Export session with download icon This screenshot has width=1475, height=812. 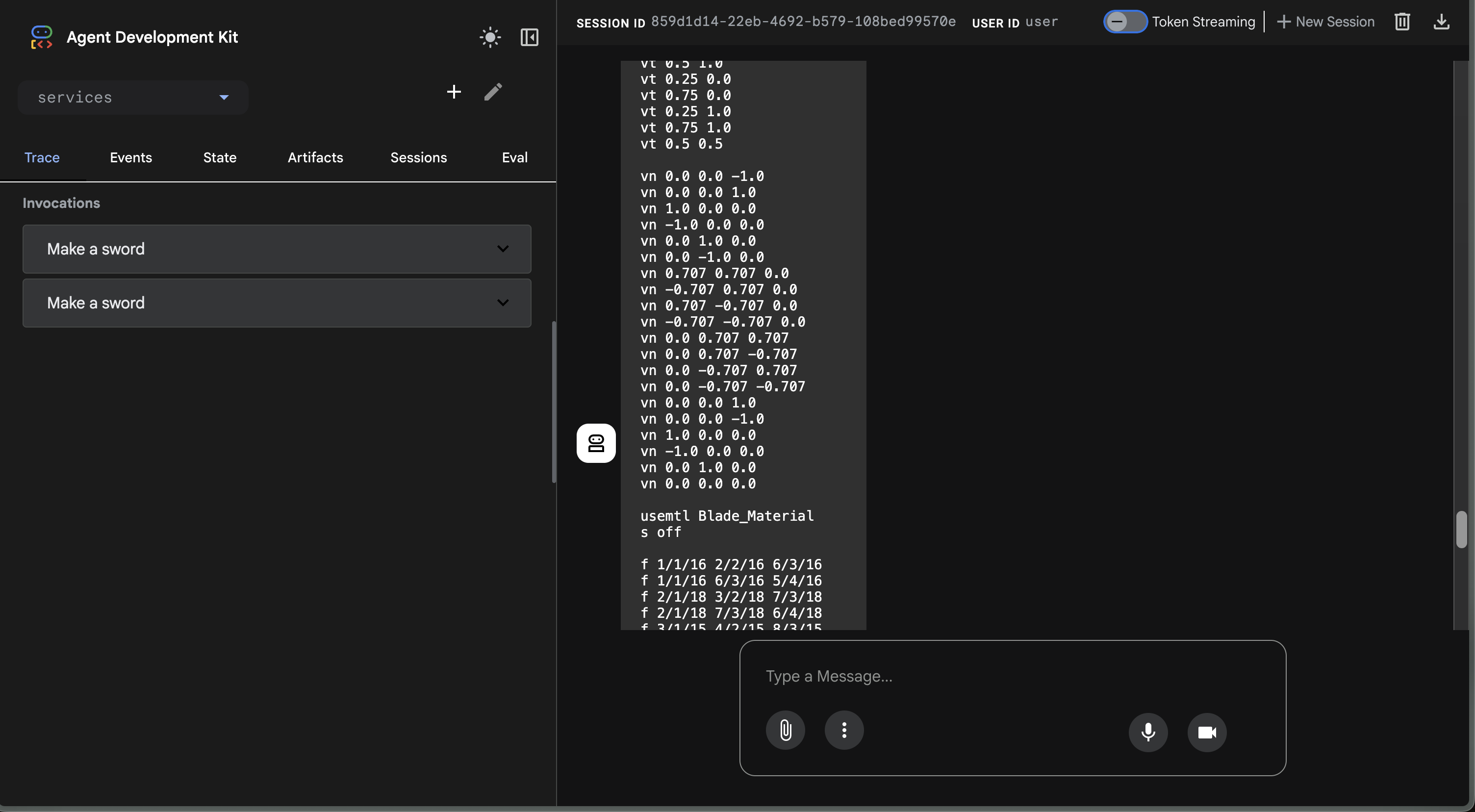pos(1441,22)
